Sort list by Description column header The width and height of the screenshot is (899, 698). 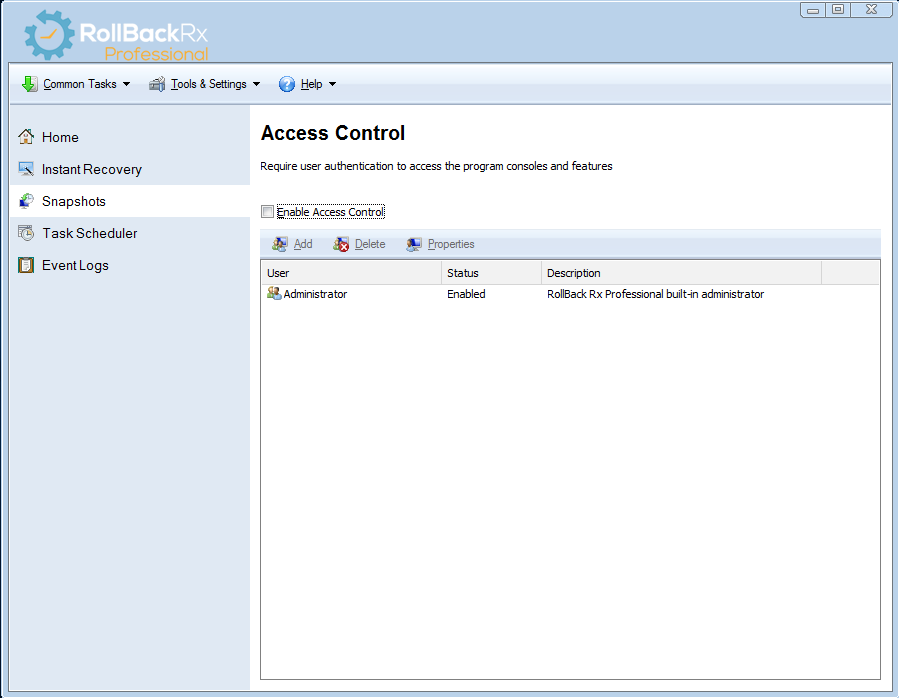tap(681, 273)
